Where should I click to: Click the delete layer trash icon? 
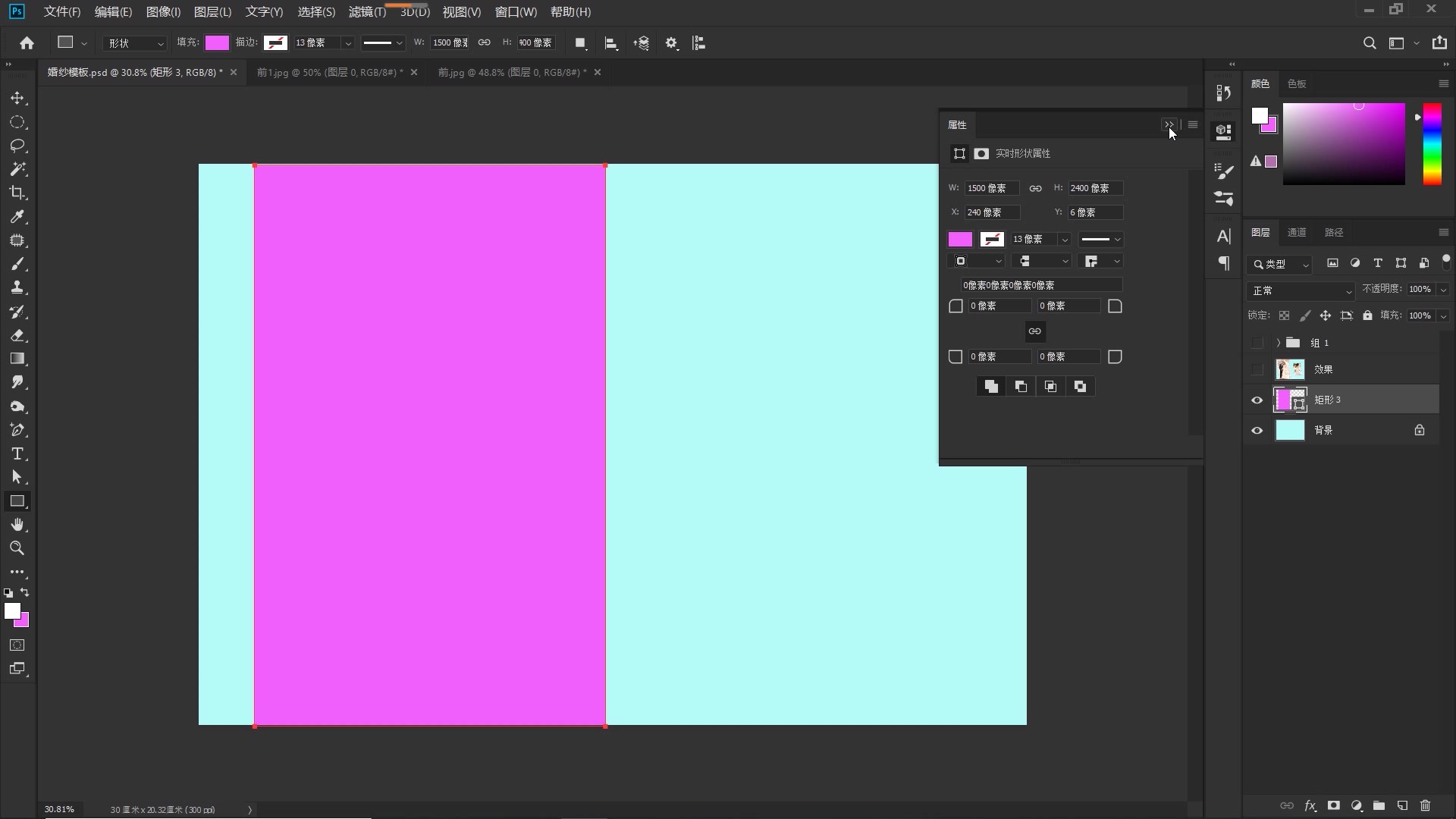point(1425,805)
